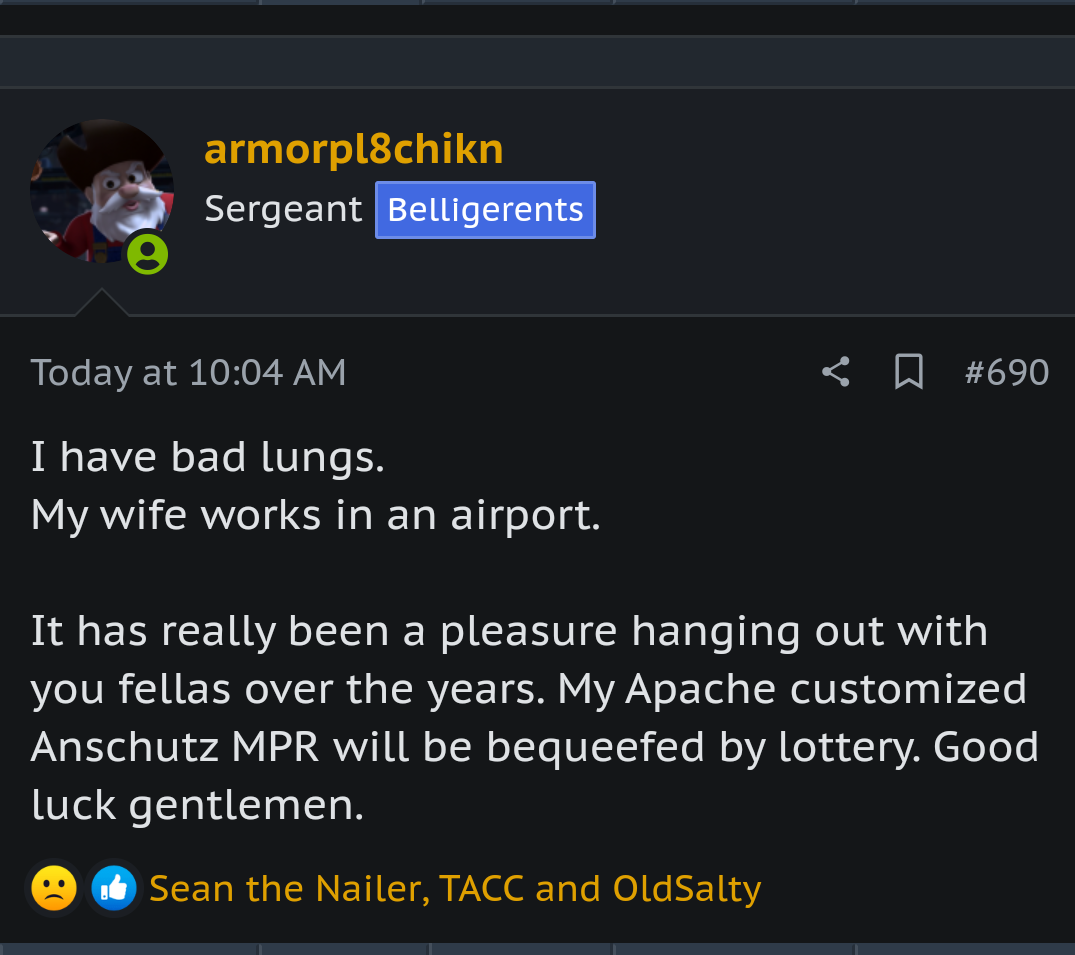1075x955 pixels.
Task: Click the #690 post number link
Action: (x=1006, y=373)
